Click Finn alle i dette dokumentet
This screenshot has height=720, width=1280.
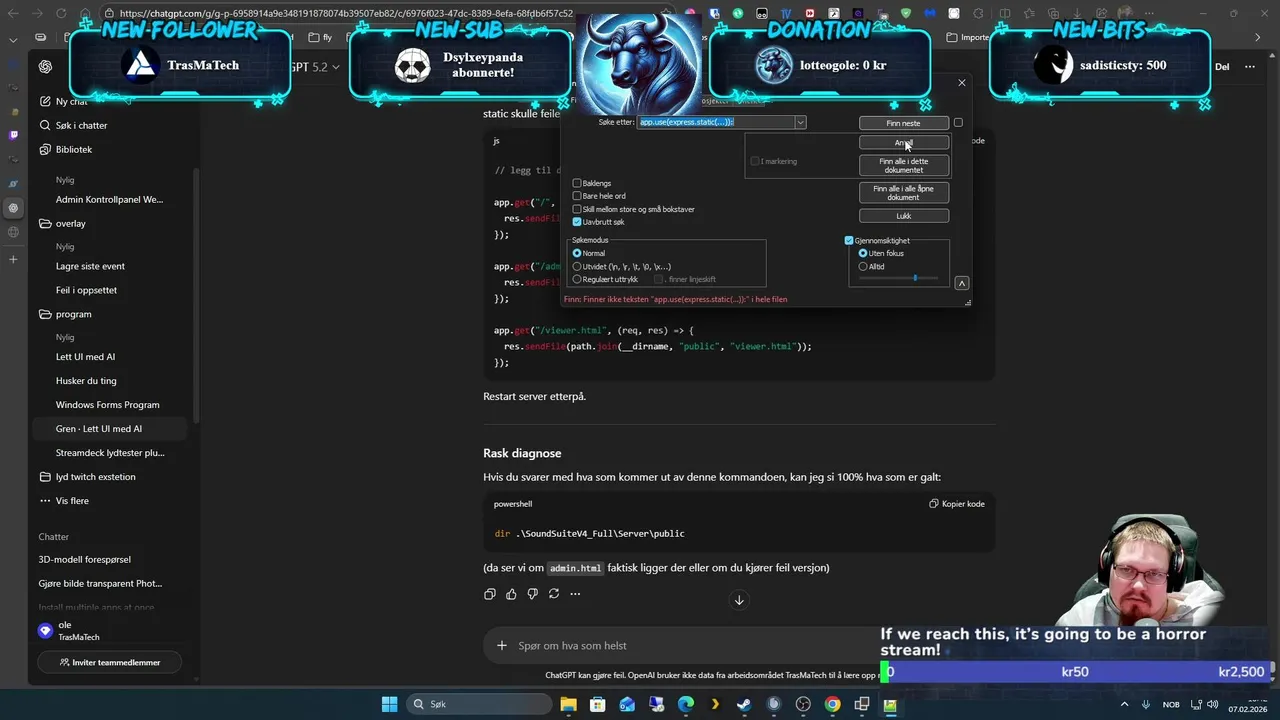click(x=903, y=166)
